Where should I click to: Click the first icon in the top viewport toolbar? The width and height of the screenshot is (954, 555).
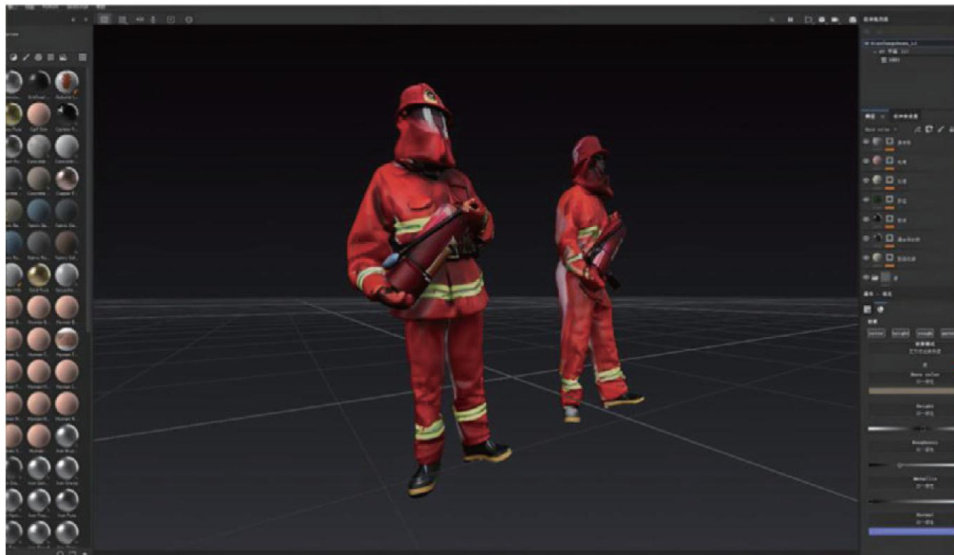coord(105,19)
